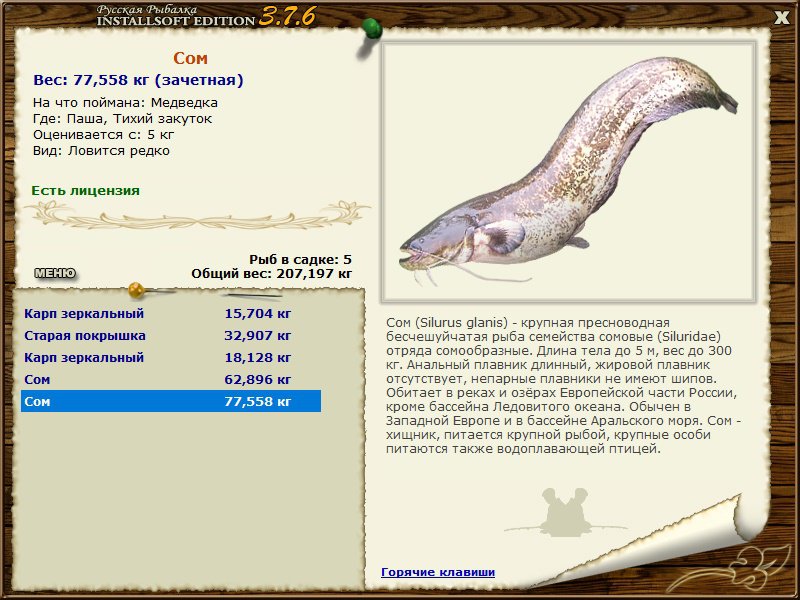Click the yellow pushpin above fish list
The image size is (800, 600).
coord(136,290)
